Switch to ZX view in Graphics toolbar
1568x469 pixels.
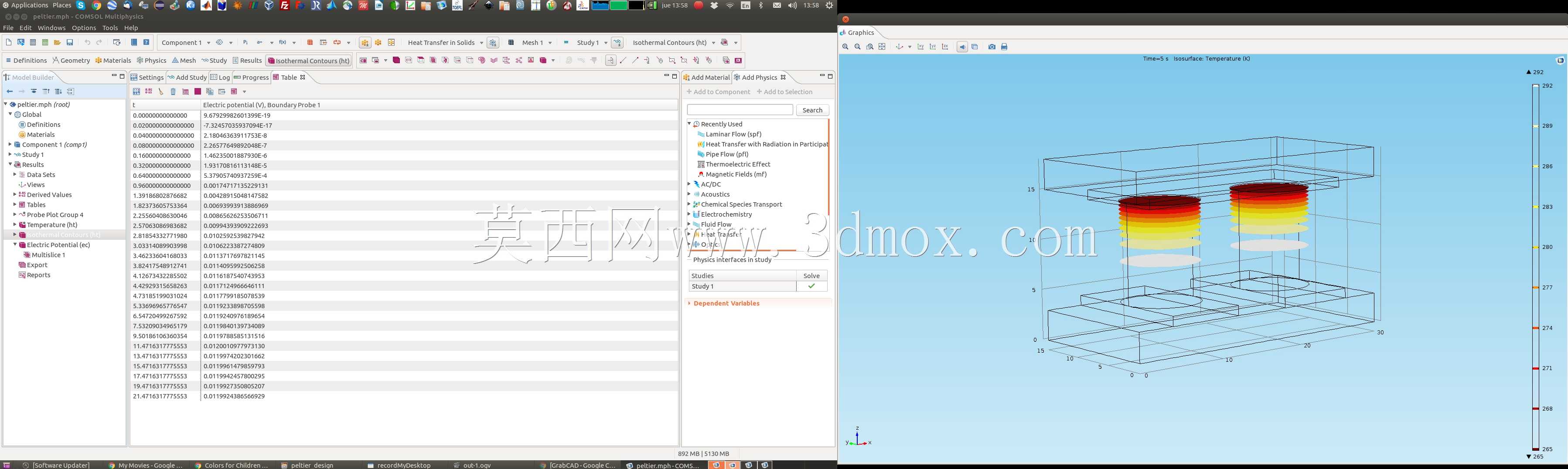(945, 47)
